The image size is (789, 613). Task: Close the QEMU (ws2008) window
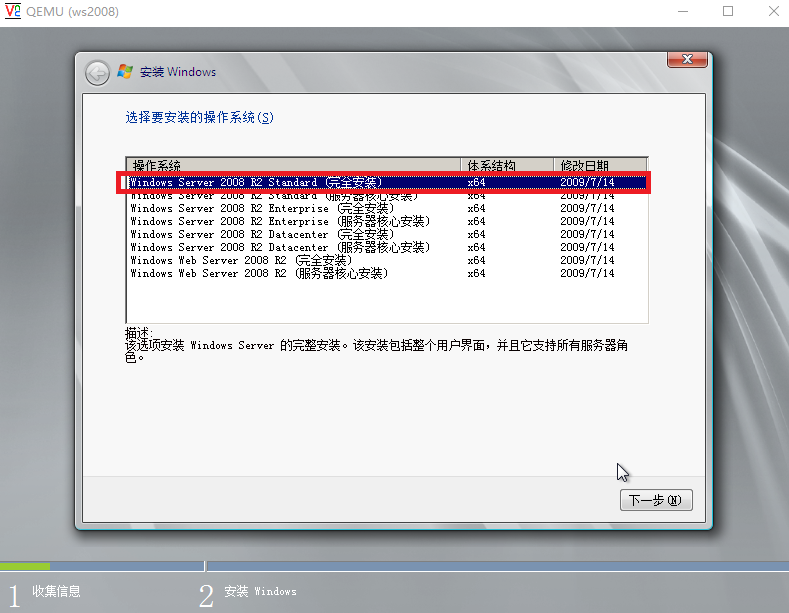point(774,11)
